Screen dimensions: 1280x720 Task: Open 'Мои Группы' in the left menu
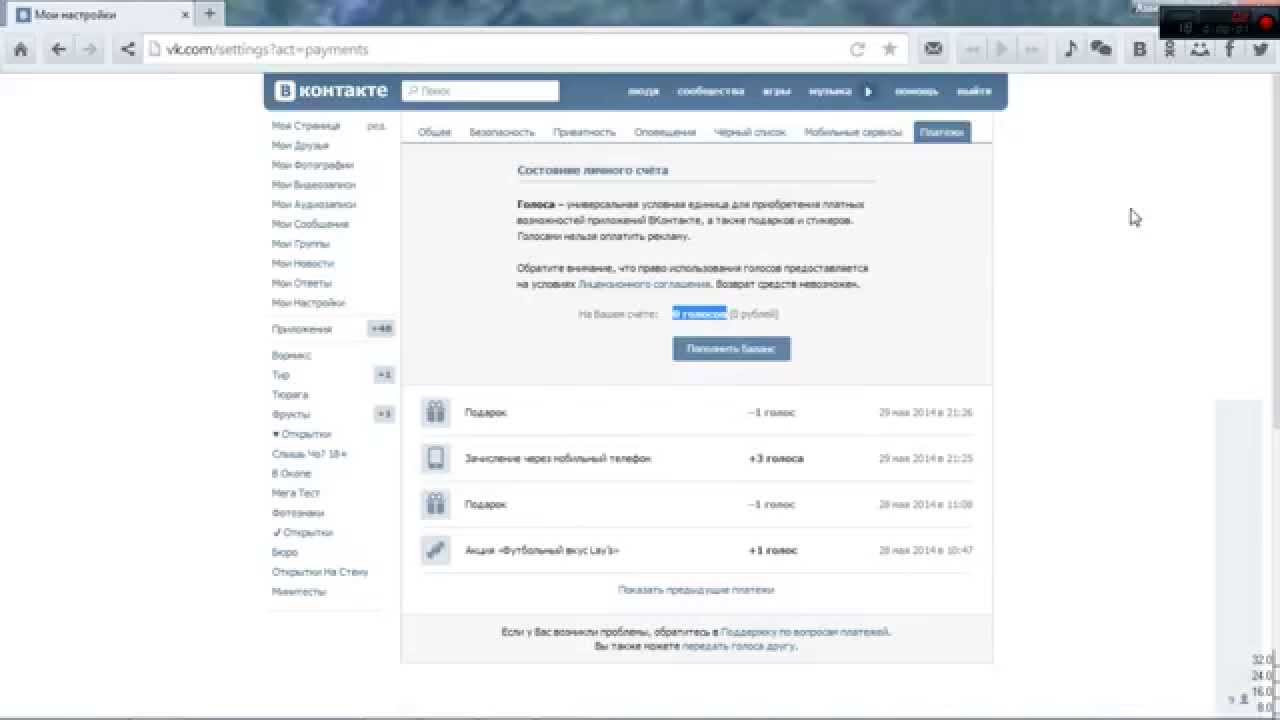(x=301, y=244)
